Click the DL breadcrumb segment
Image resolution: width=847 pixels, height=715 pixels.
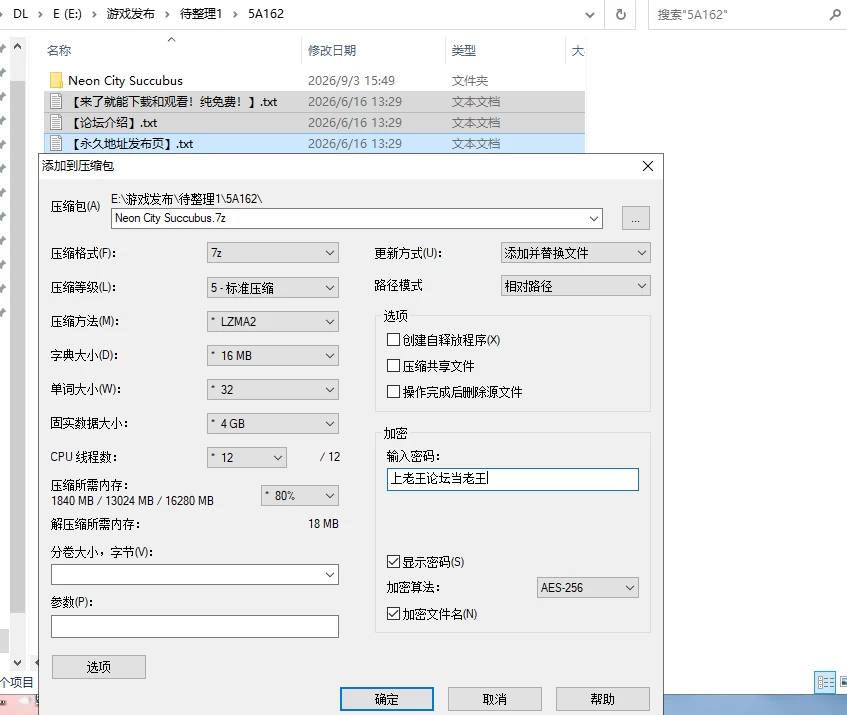[21, 14]
